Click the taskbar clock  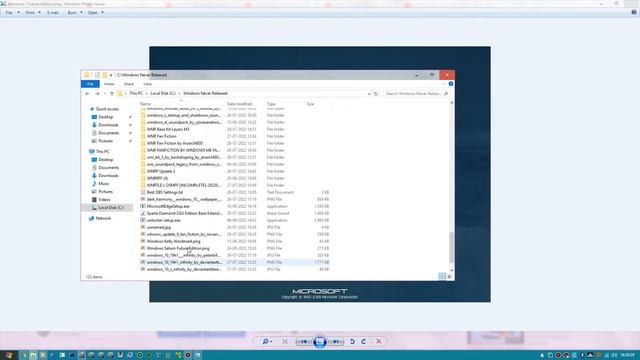628,355
